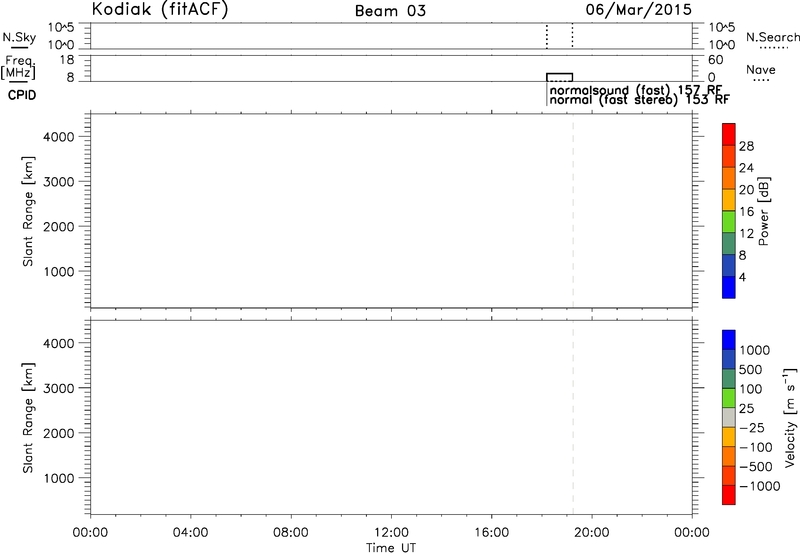Screen dimensions: 800x554
Task: Click the '60' Nave axis value
Action: click(715, 60)
